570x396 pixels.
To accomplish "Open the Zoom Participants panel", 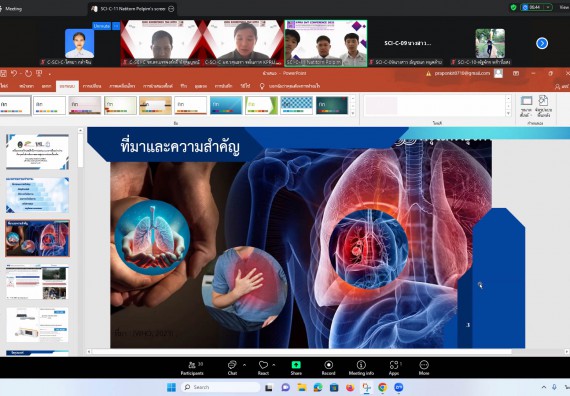I will point(193,368).
